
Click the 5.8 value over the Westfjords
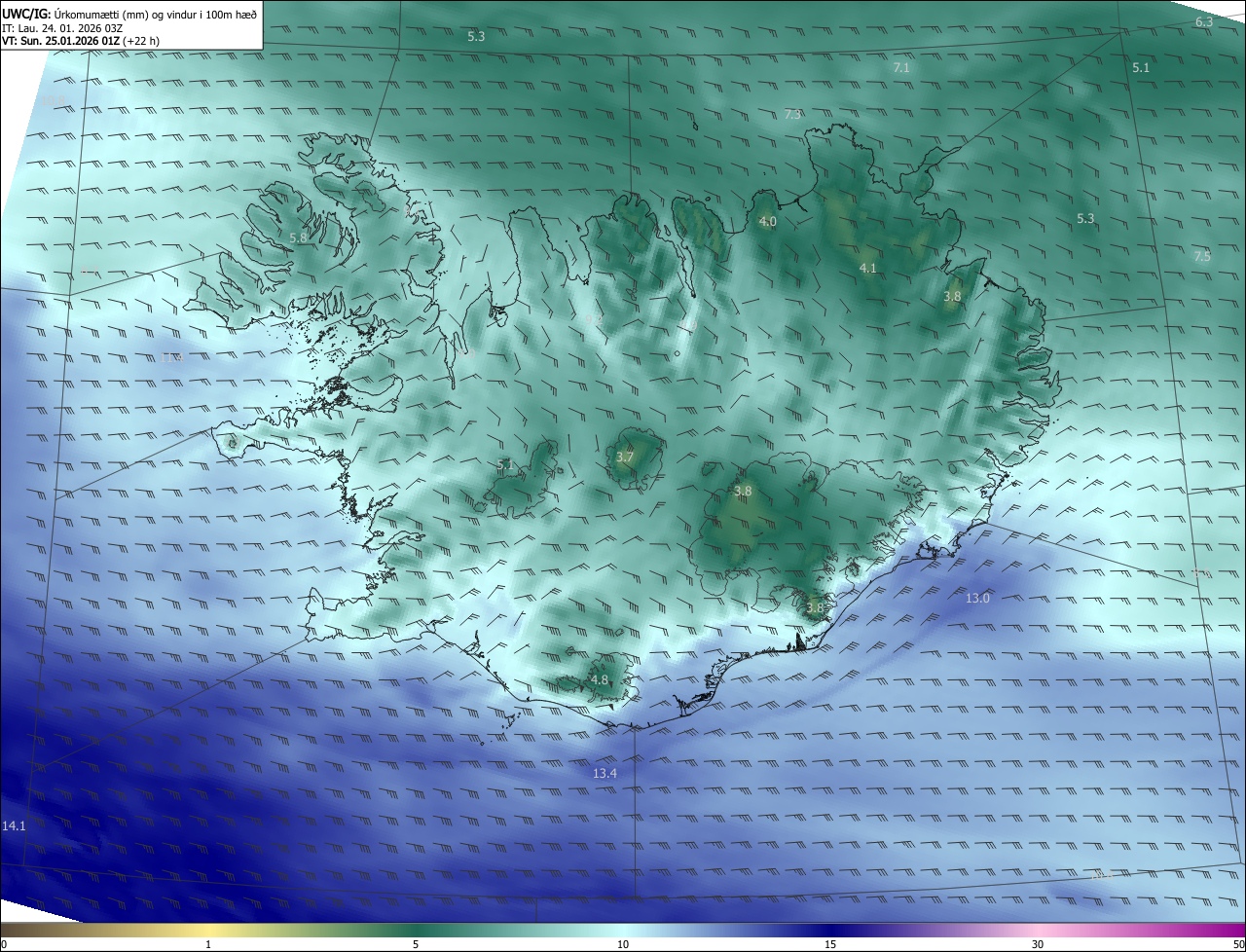298,238
